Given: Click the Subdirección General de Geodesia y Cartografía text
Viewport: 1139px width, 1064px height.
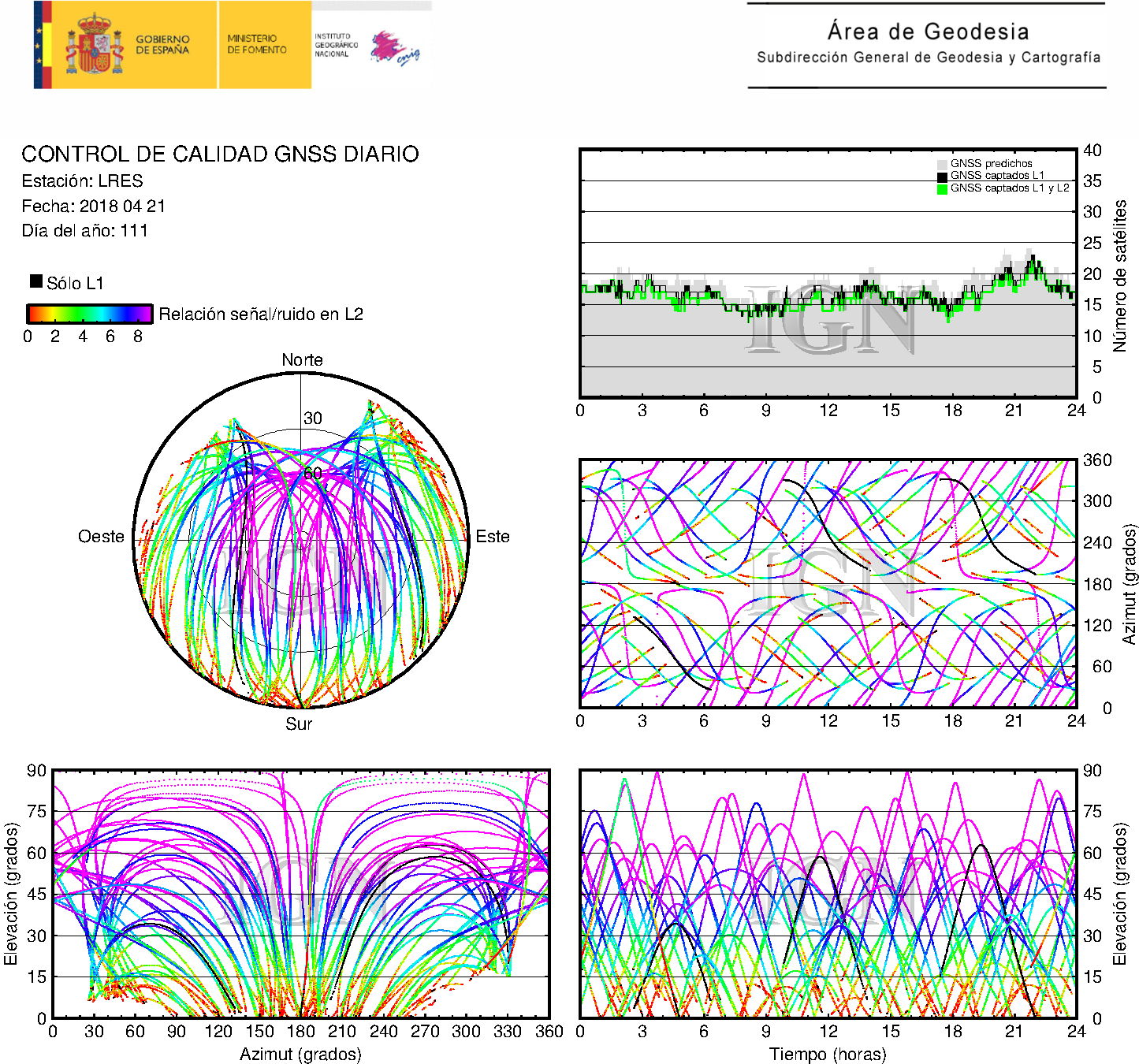Looking at the screenshot, I should point(928,58).
